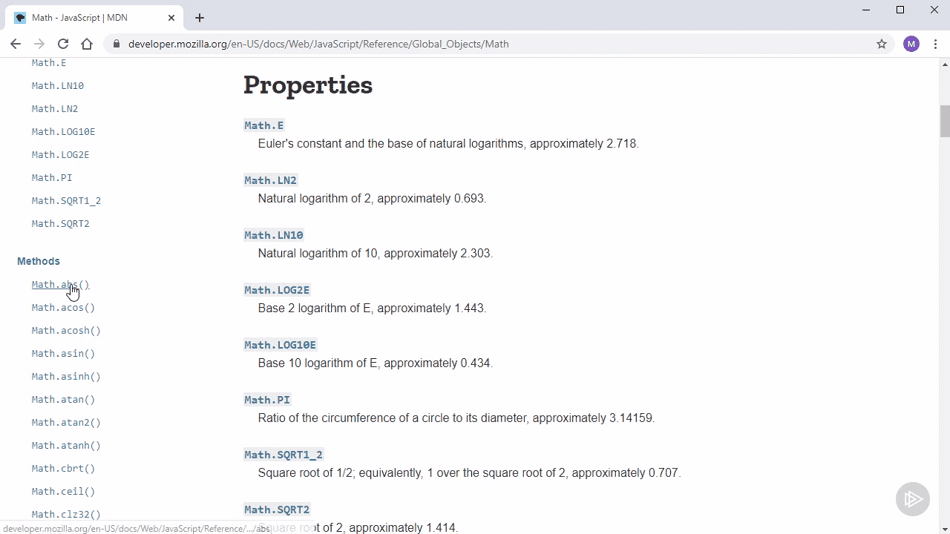Open the Math.atan2() sidebar link
This screenshot has height=534, width=950.
66,422
